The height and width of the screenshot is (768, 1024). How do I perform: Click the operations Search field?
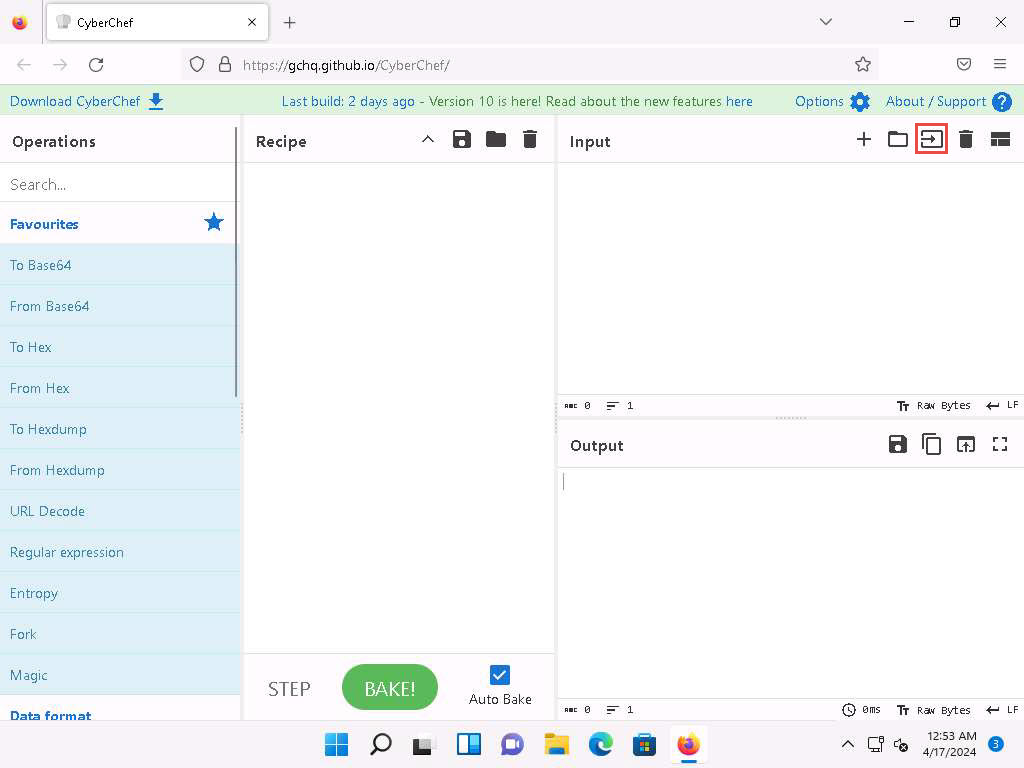(118, 184)
